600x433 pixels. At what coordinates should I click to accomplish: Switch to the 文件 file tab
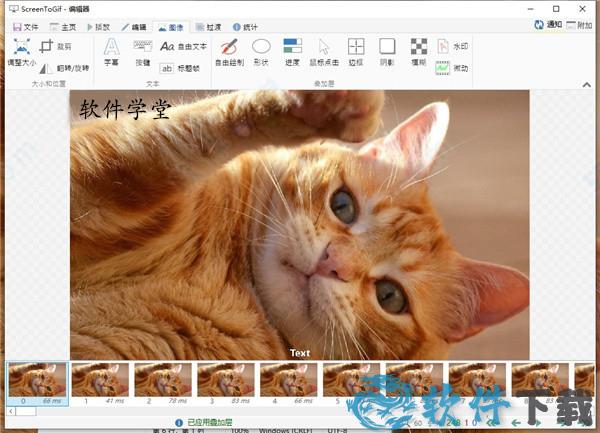point(25,26)
